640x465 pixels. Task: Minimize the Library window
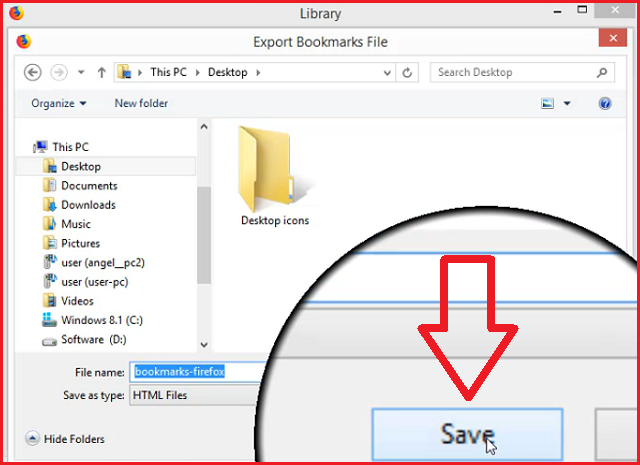[x=558, y=11]
